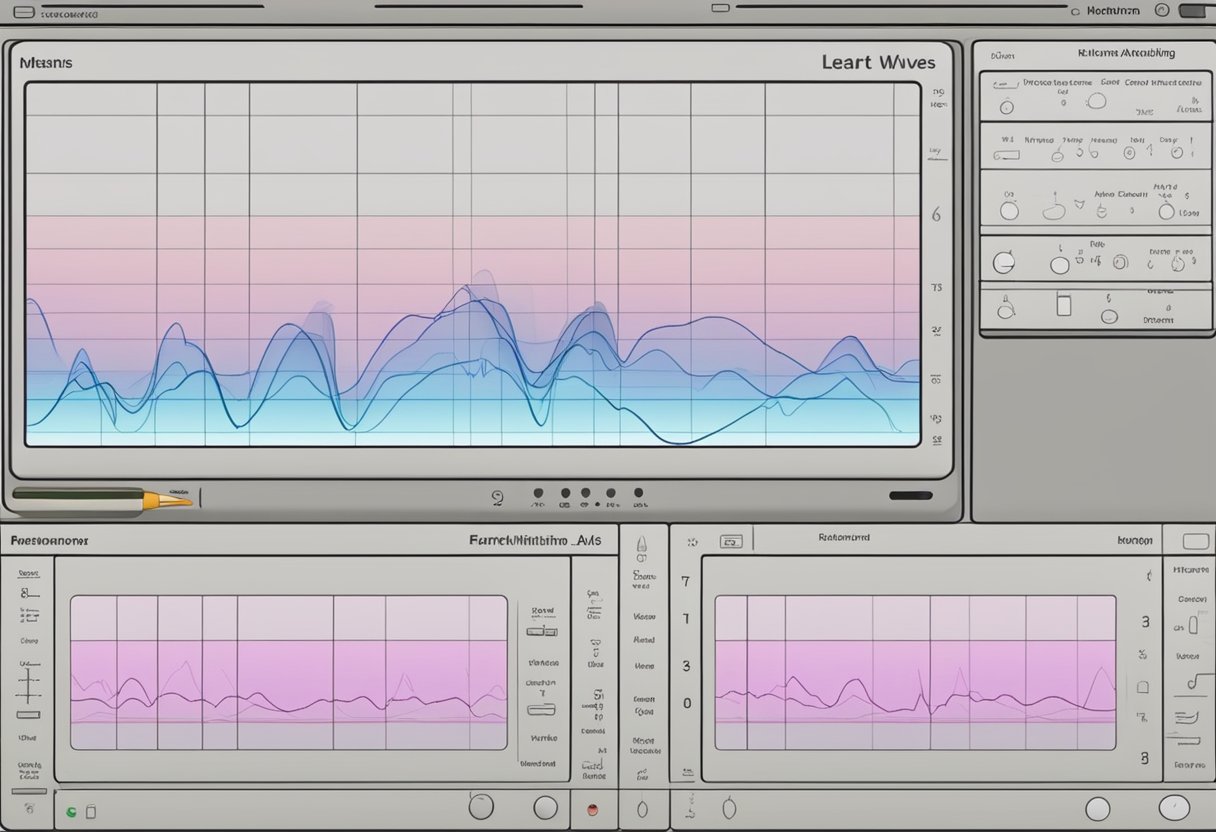
Task: Click the Record label in the bottom-left panel
Action: point(28,574)
